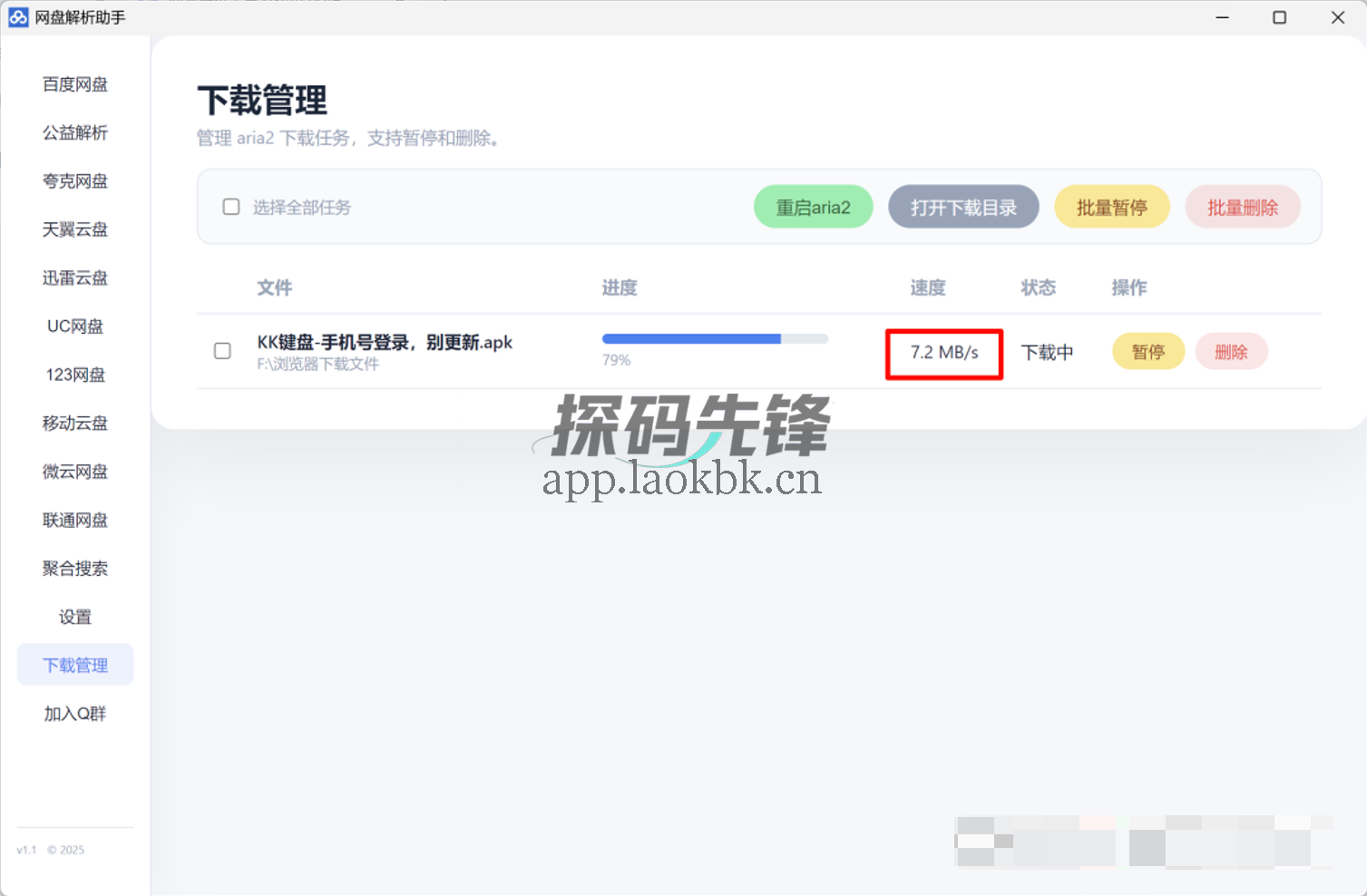This screenshot has width=1367, height=896.
Task: Open the 夸克网盘 page
Action: 74,180
